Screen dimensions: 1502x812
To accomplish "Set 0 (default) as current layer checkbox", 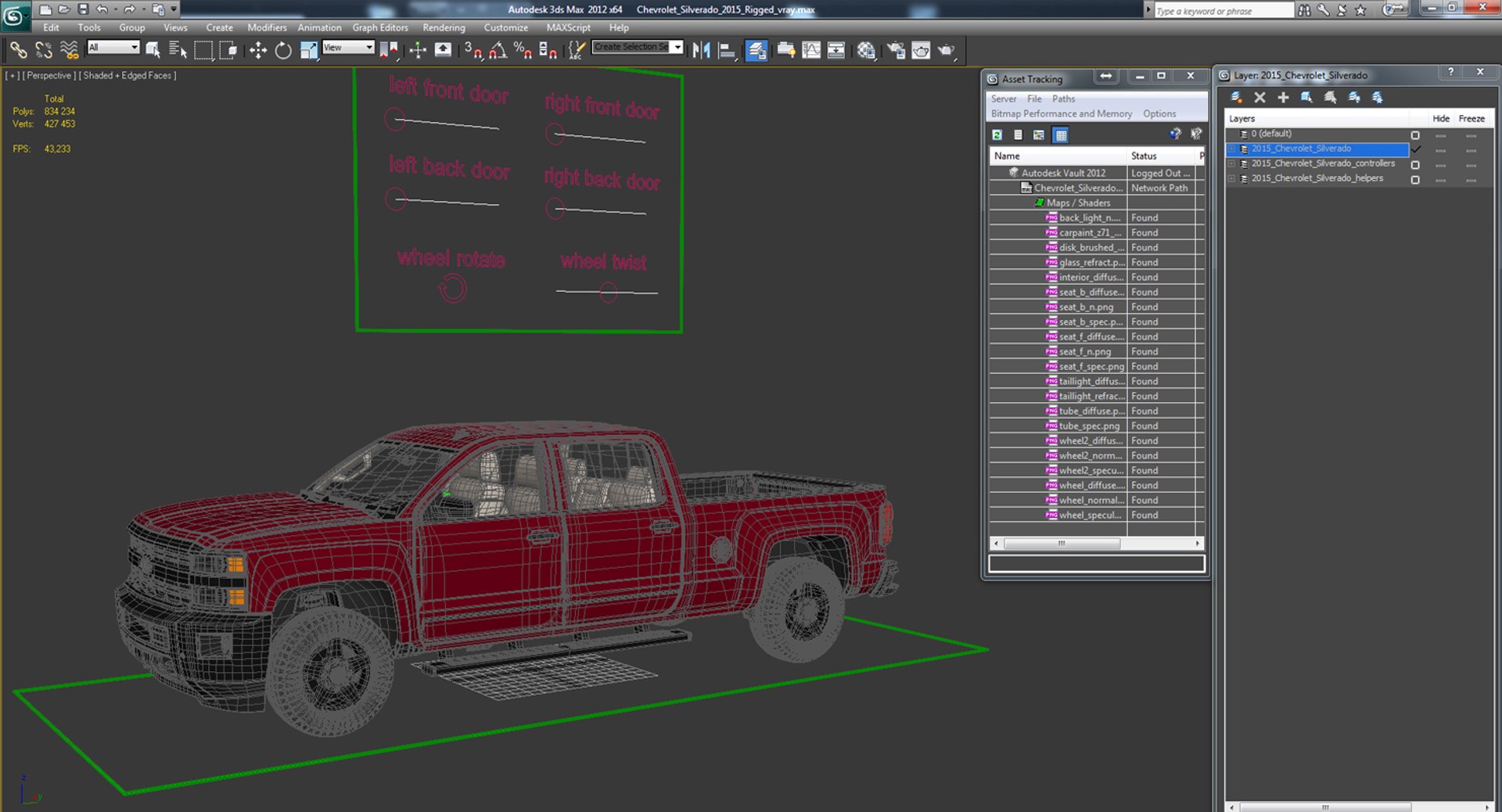I will tap(1415, 135).
